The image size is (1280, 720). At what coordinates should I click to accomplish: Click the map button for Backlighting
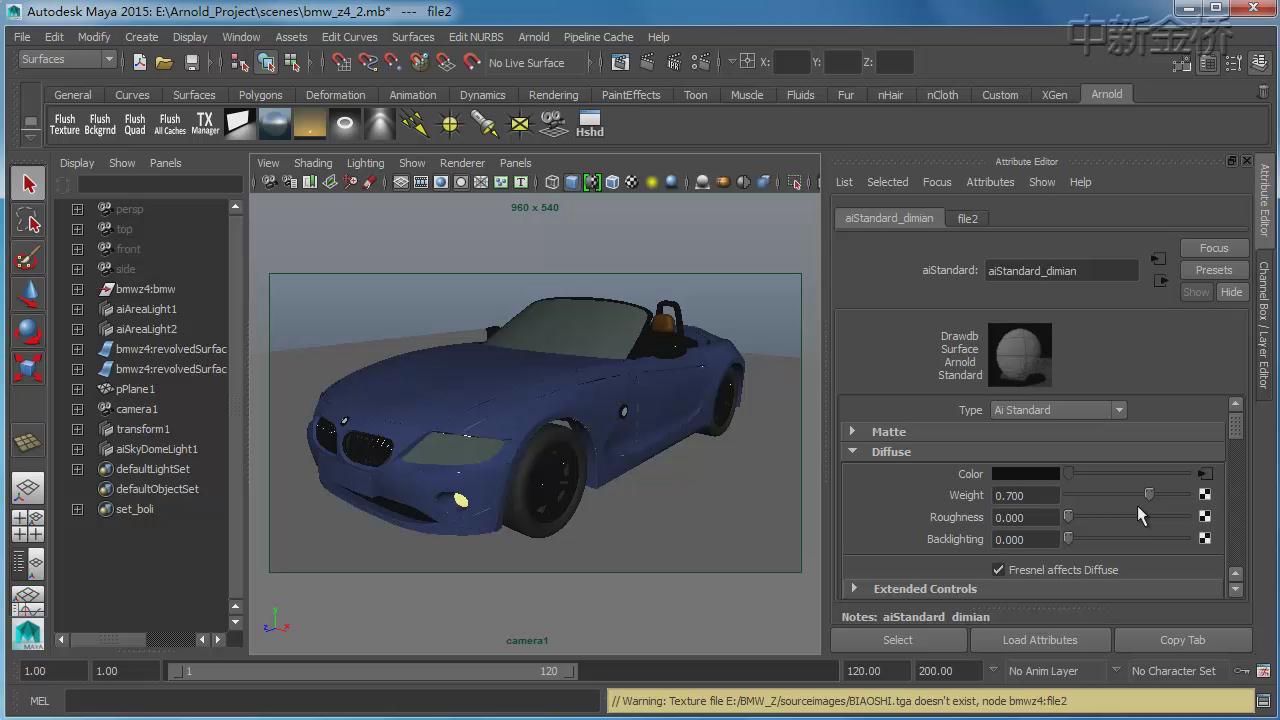click(1205, 539)
